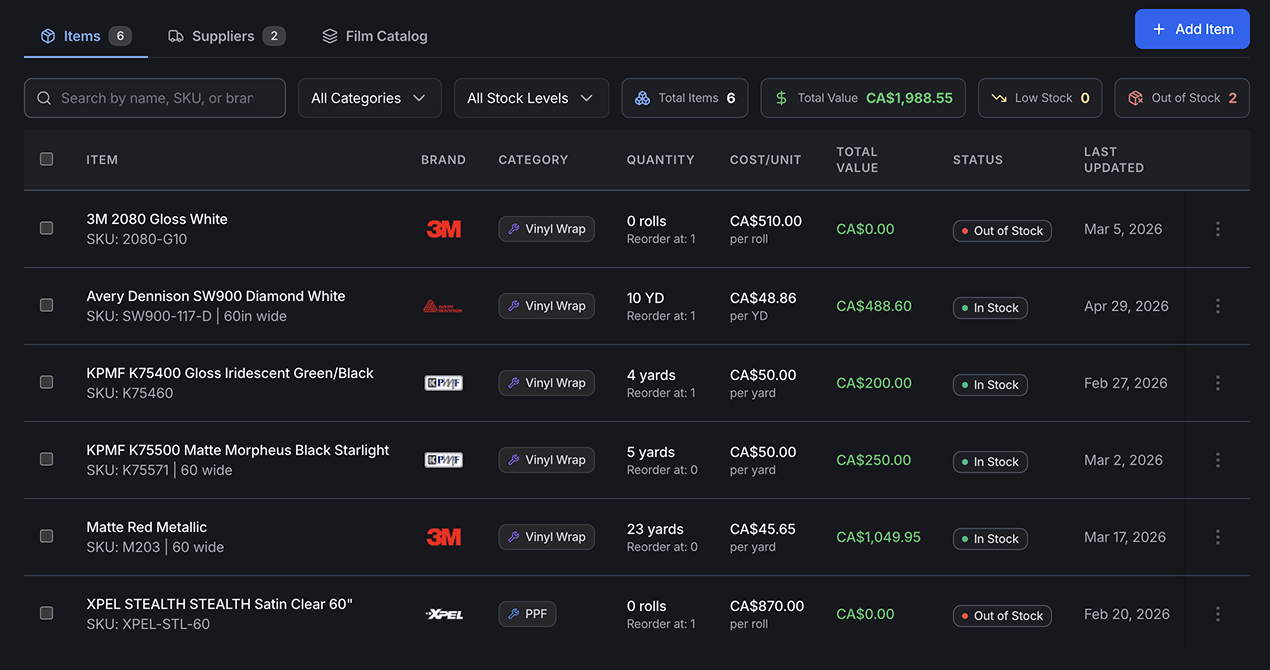The height and width of the screenshot is (670, 1270).
Task: Click the Last Updated column header
Action: point(1114,159)
